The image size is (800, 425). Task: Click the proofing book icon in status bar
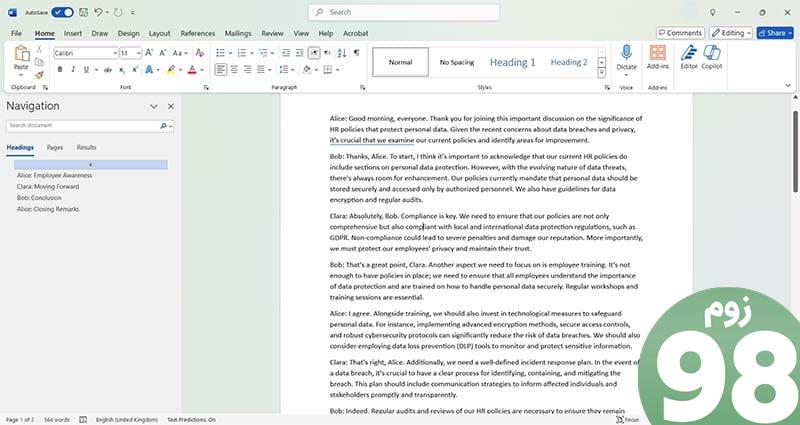coord(83,419)
